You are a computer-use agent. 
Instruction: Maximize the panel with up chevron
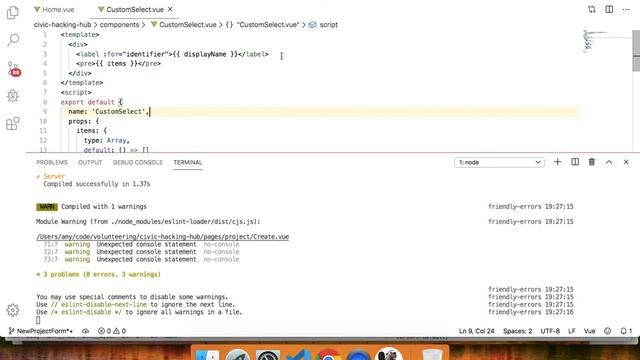609,162
